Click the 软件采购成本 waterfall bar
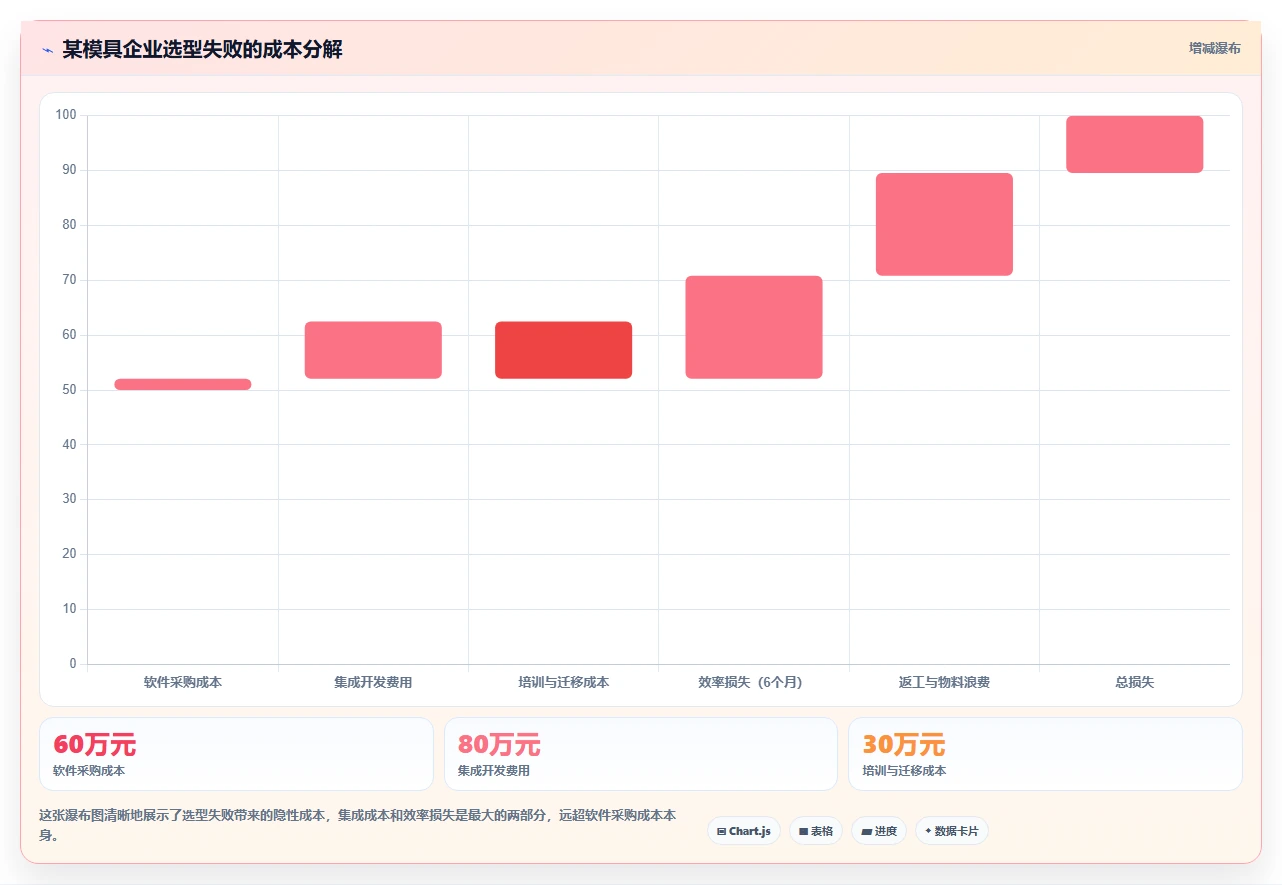This screenshot has height=885, width=1282. (183, 384)
